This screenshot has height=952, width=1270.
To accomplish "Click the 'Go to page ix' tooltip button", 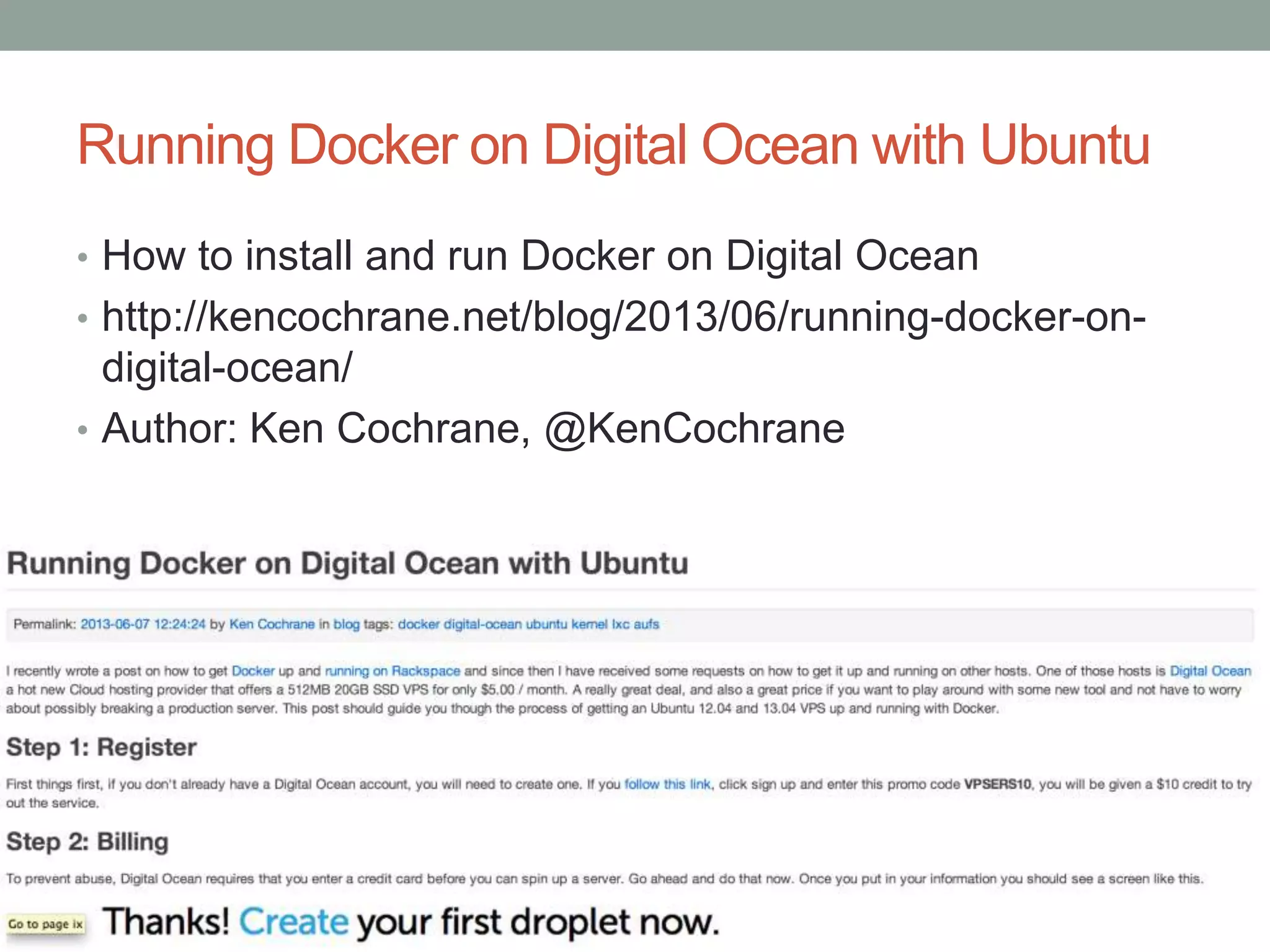I will coord(45,924).
